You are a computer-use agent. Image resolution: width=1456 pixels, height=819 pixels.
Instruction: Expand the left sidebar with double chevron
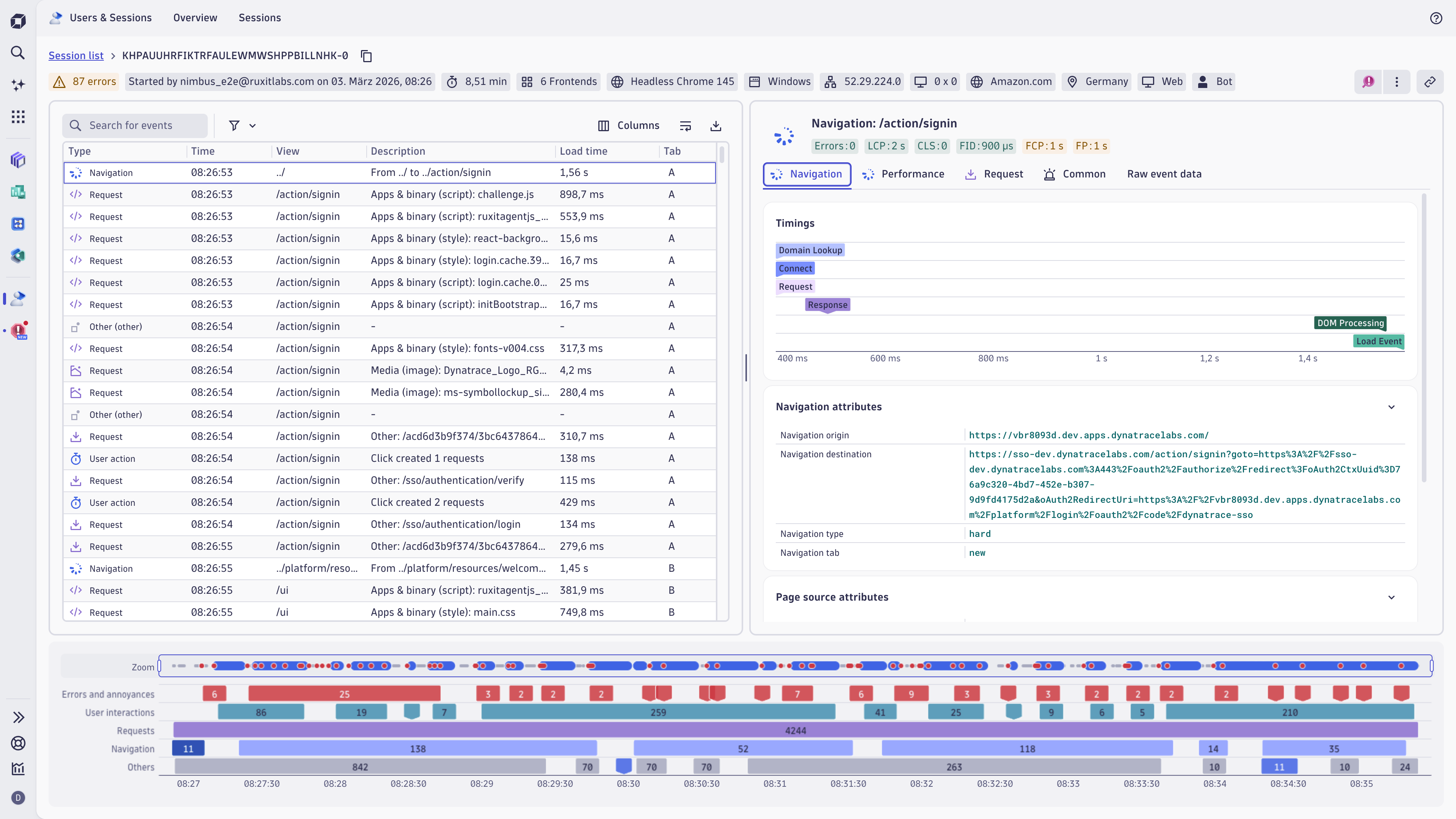[18, 717]
